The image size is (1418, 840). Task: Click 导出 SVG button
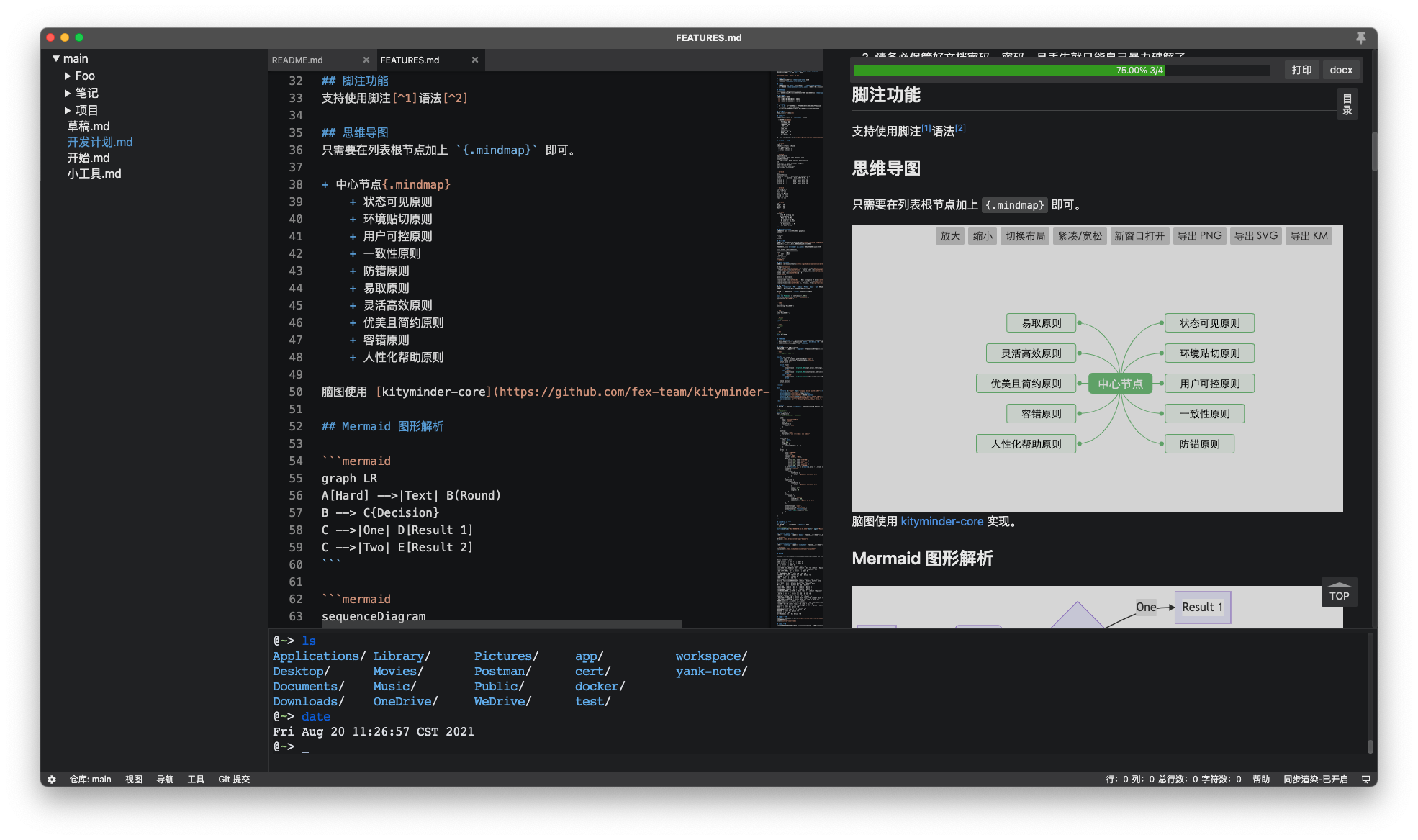(x=1256, y=236)
